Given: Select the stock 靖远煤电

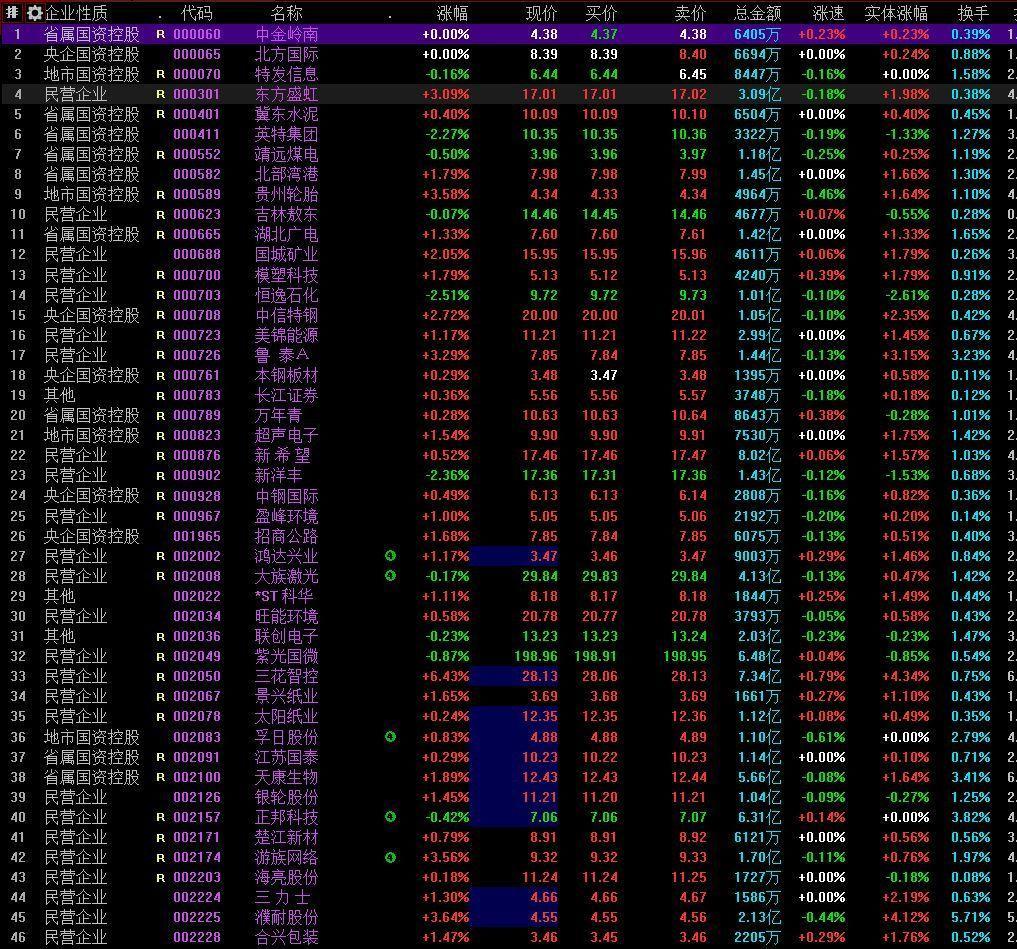Looking at the screenshot, I should pyautogui.click(x=287, y=154).
